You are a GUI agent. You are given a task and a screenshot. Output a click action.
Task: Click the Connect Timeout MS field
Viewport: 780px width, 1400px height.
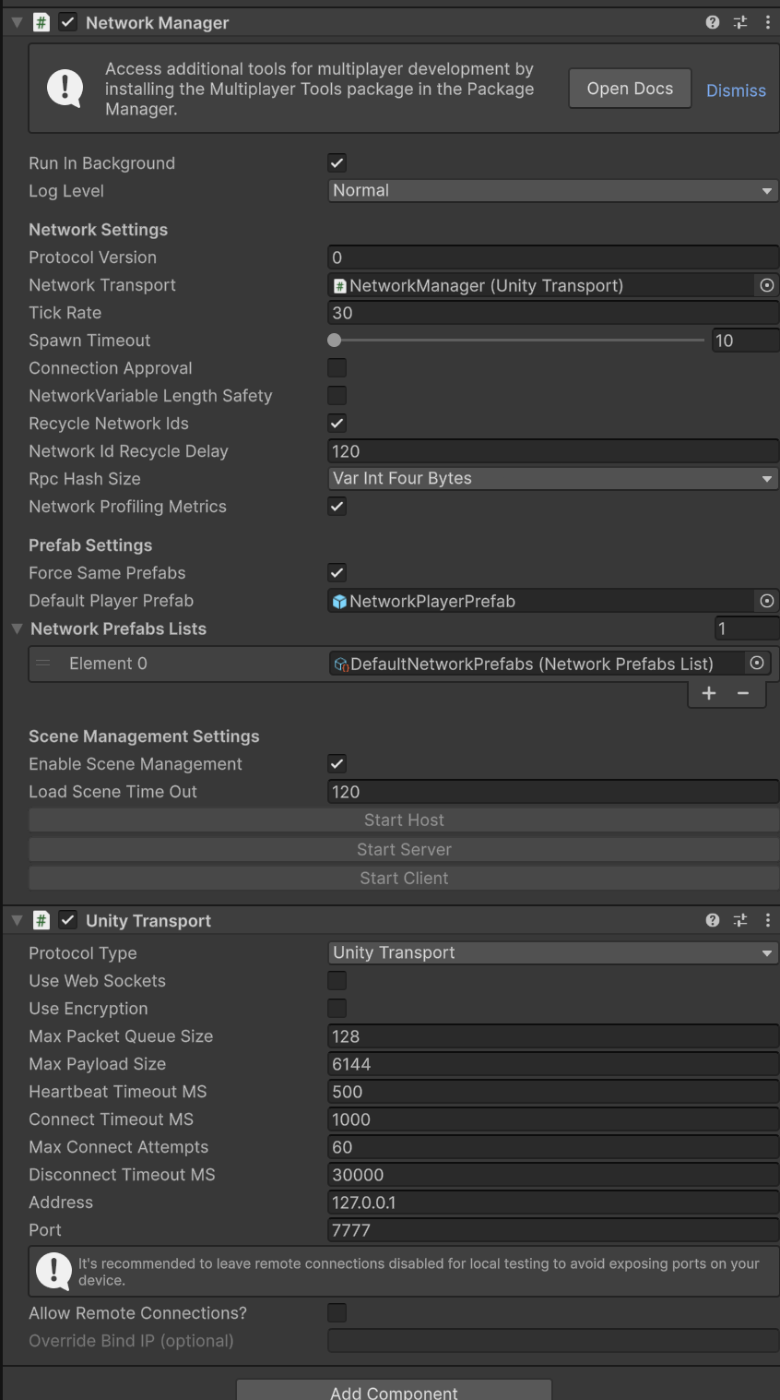click(553, 1120)
